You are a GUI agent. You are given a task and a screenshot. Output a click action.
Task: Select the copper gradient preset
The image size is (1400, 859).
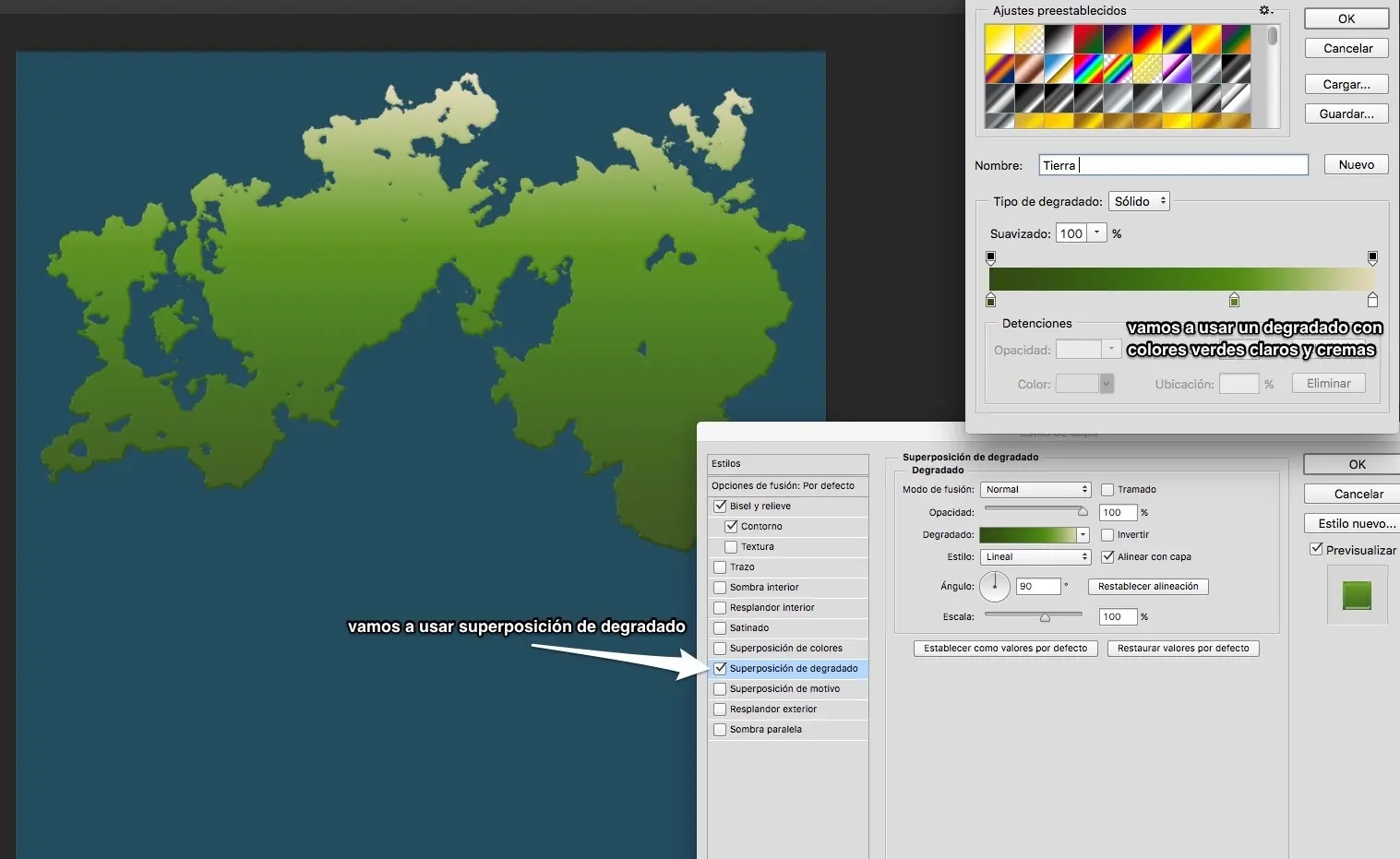1029,68
